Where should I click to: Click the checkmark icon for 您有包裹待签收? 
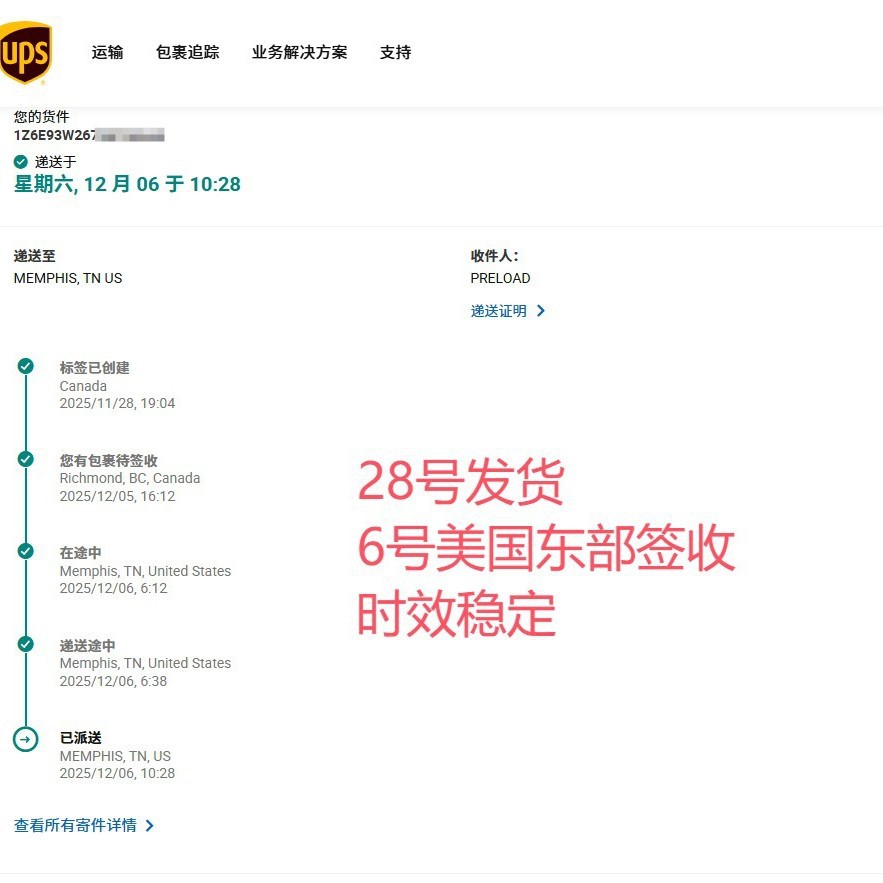tap(25, 459)
